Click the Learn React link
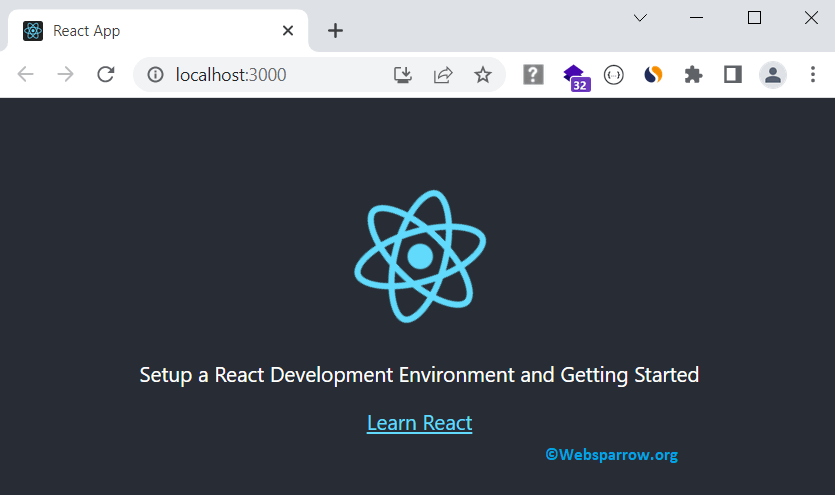The image size is (835, 495). point(420,423)
